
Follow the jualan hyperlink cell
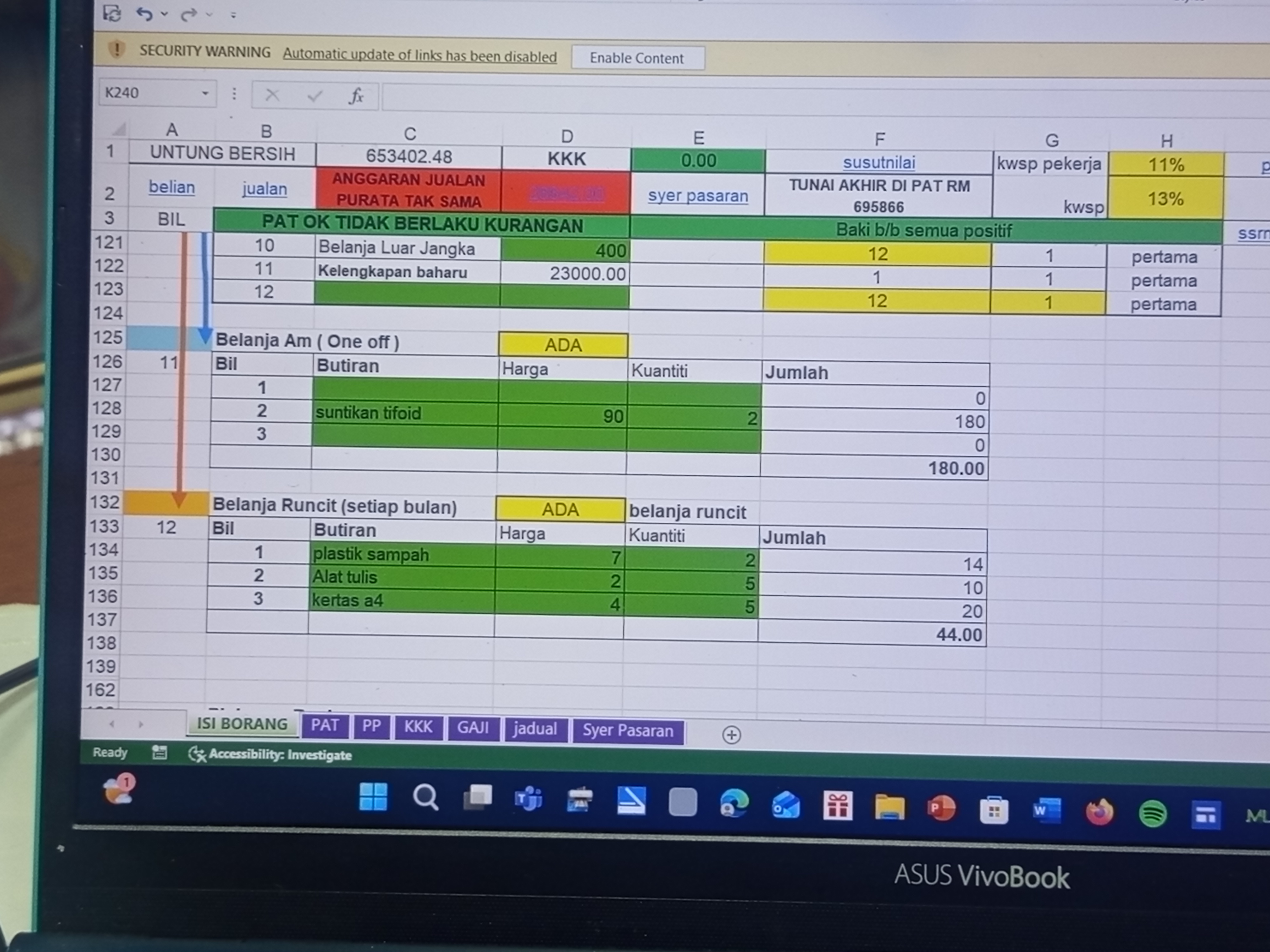(264, 188)
